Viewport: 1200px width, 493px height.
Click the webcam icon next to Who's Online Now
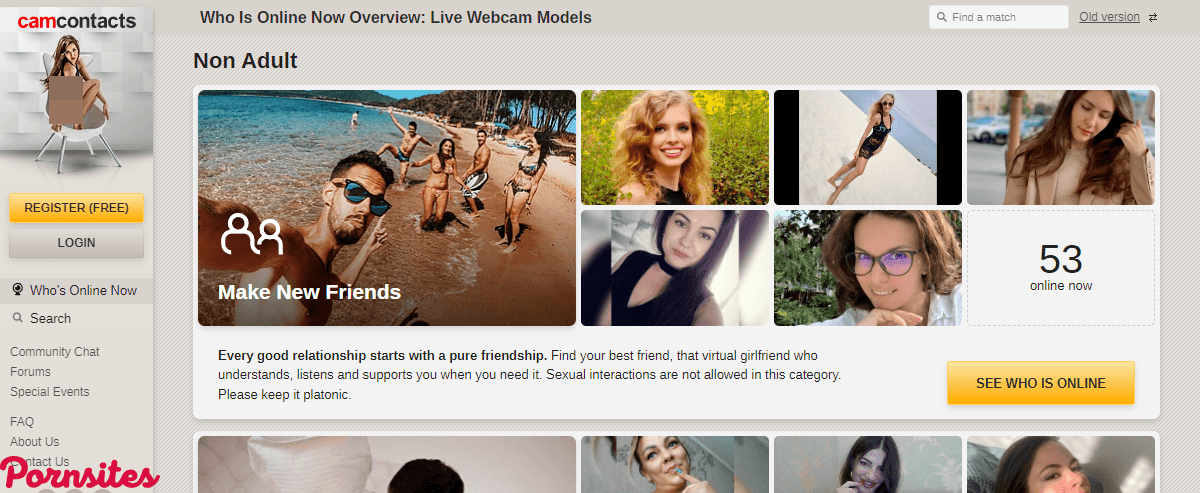pyautogui.click(x=17, y=290)
